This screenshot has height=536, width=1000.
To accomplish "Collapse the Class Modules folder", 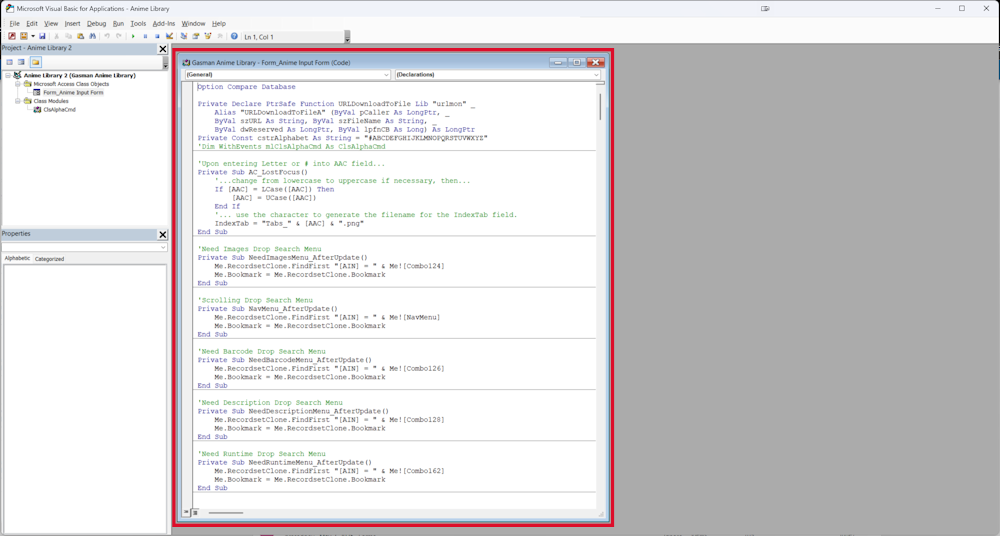I will 18,101.
